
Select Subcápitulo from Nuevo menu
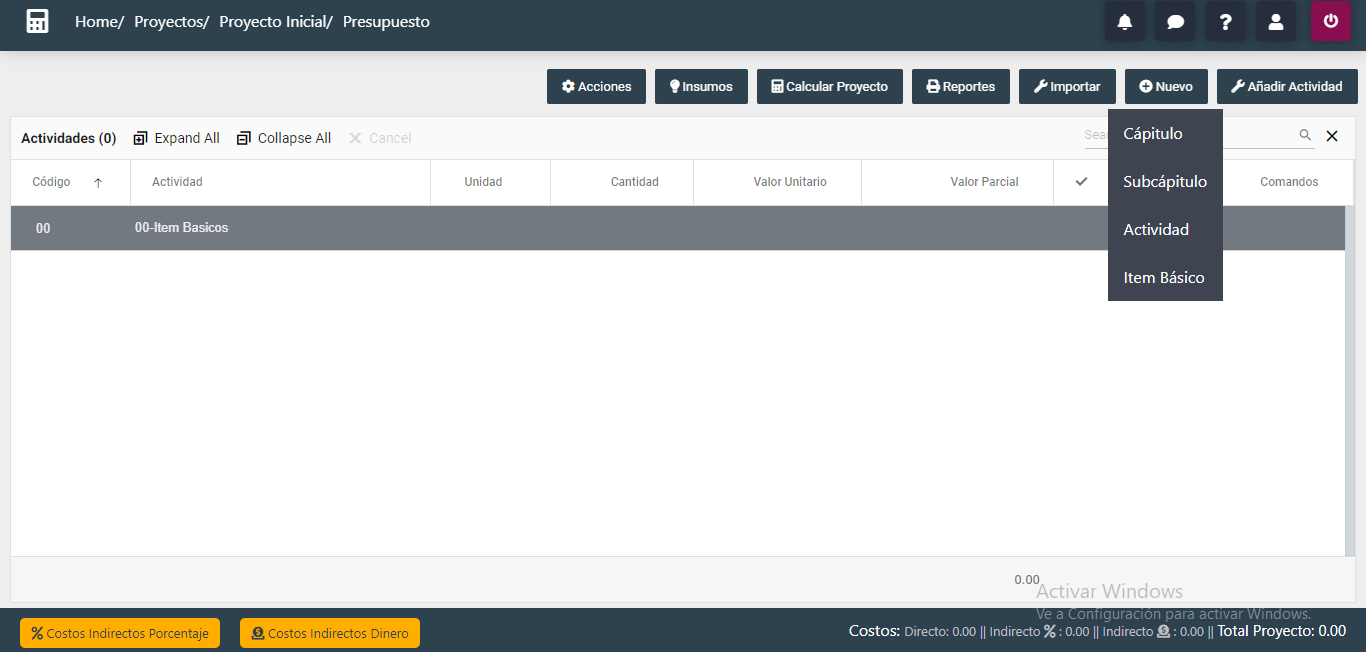tap(1165, 182)
